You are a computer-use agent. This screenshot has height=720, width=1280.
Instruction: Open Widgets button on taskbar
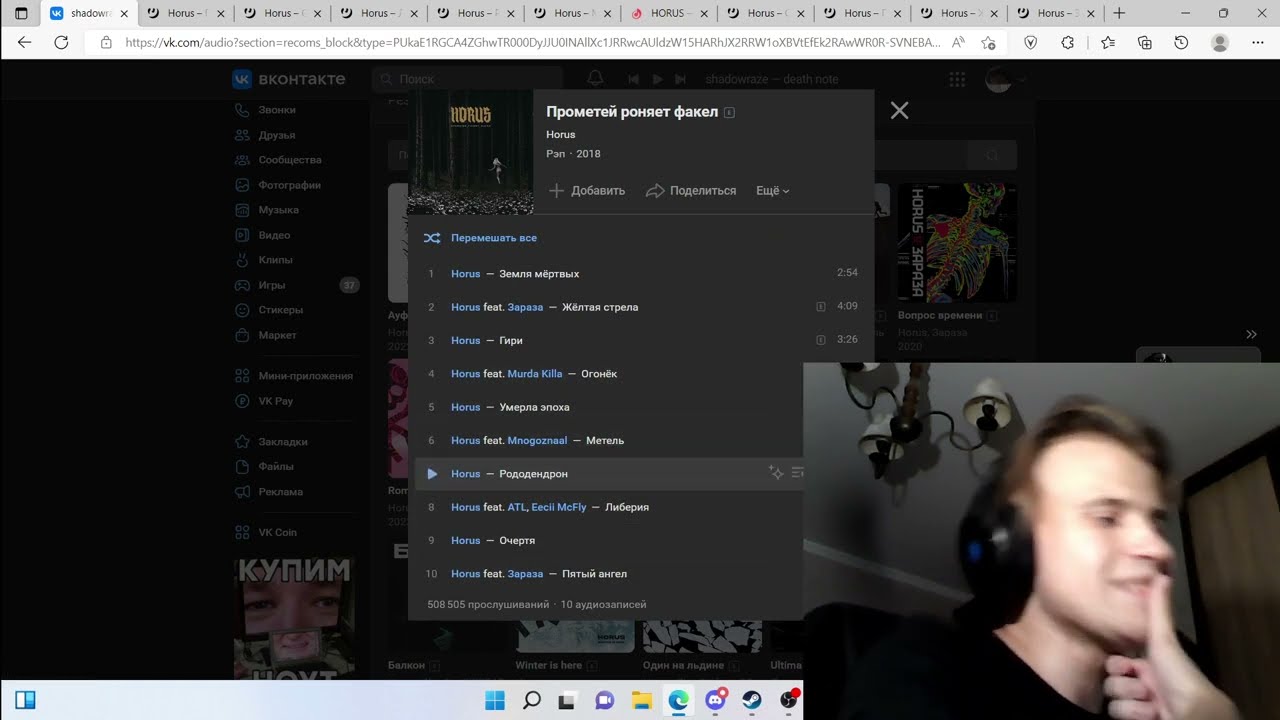pyautogui.click(x=25, y=700)
